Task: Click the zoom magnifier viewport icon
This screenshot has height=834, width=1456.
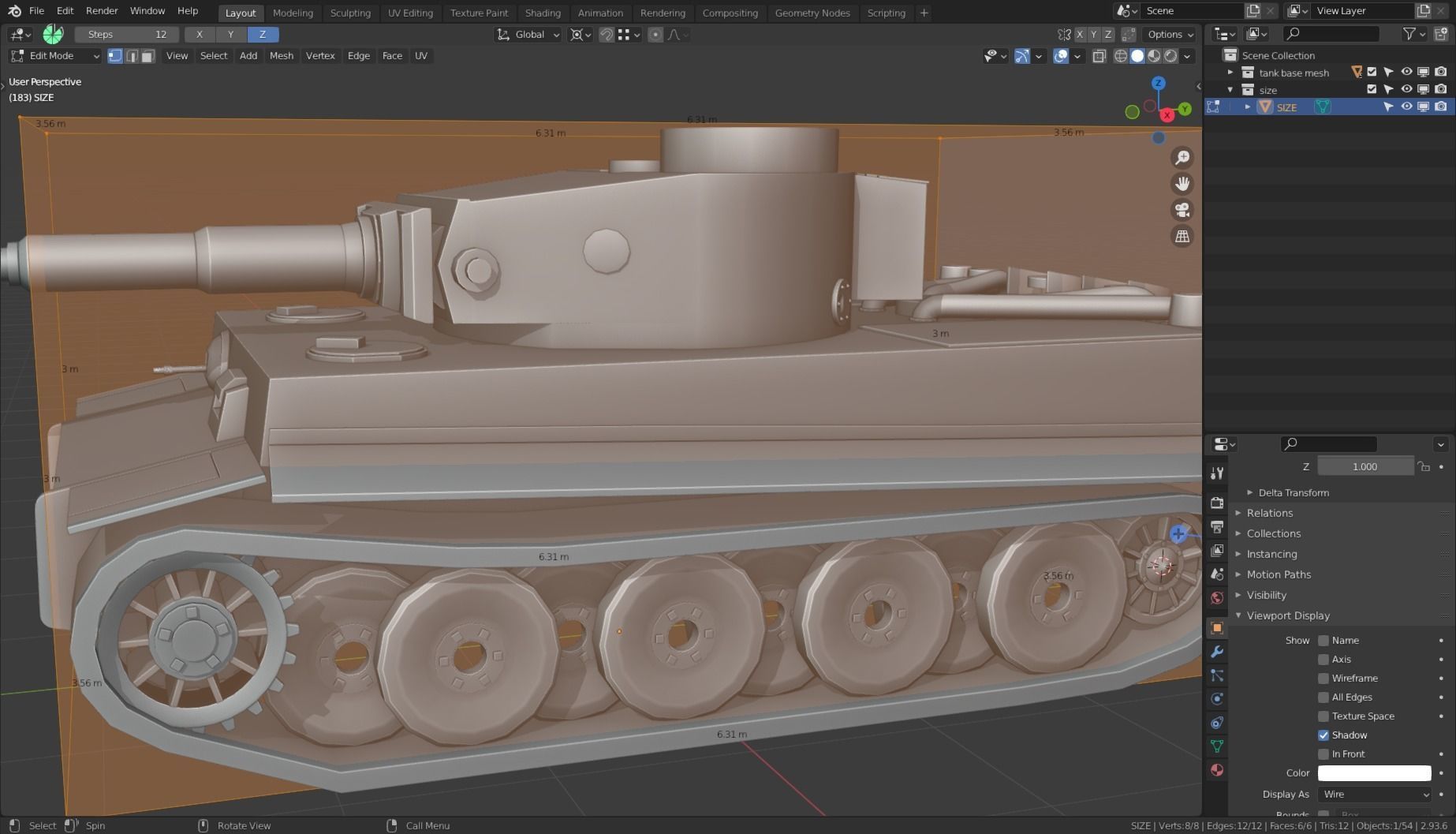Action: click(x=1182, y=158)
